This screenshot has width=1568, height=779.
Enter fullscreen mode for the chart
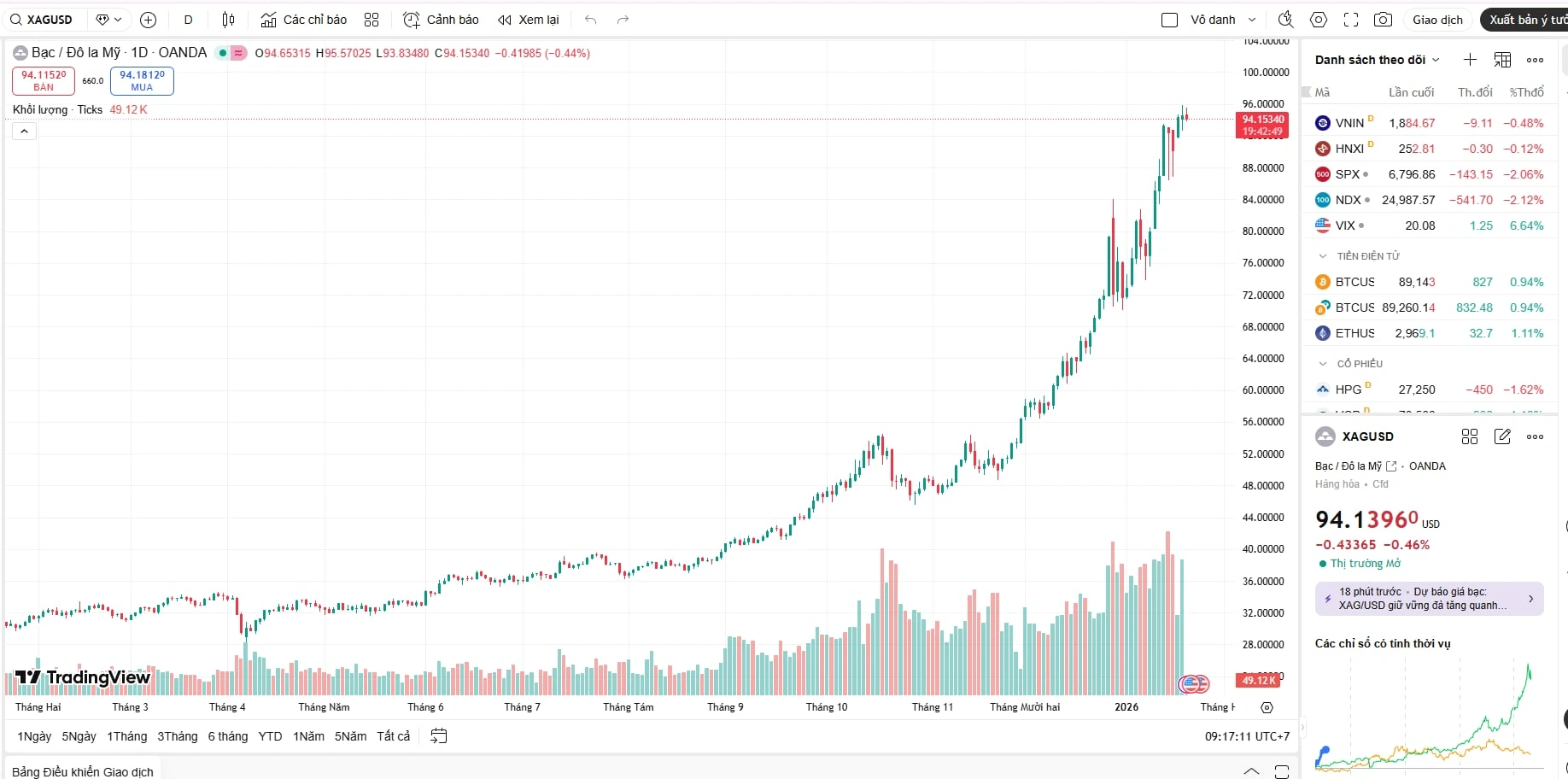pos(1351,19)
